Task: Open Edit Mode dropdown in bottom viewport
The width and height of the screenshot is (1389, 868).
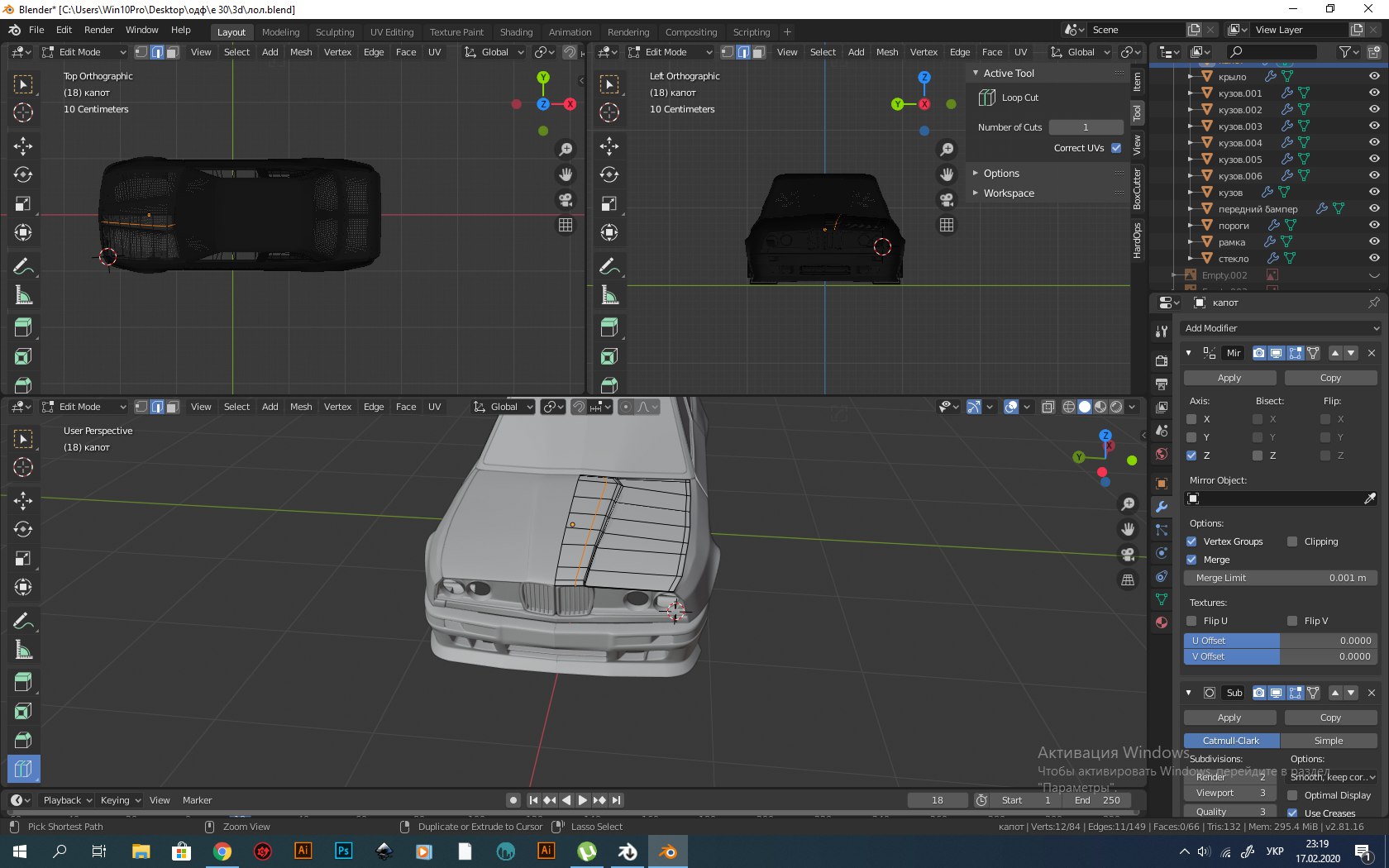Action: (84, 407)
